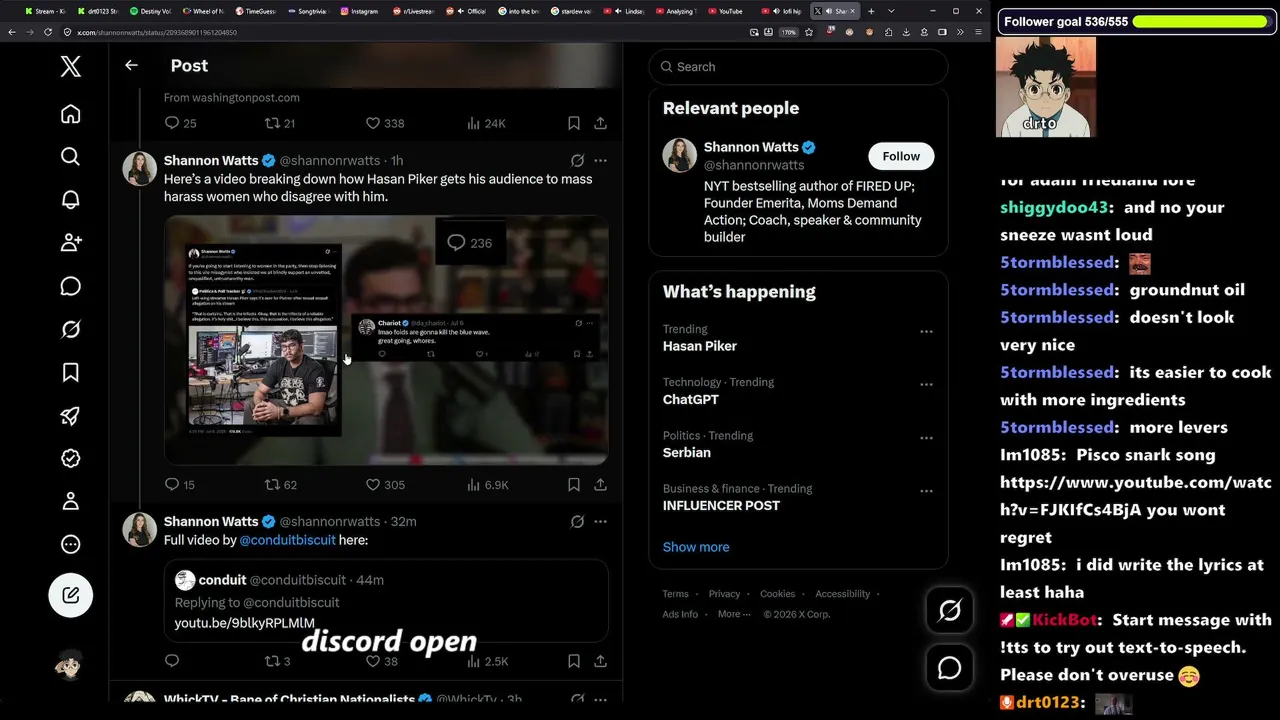The image size is (1280, 720).
Task: Ask Grok about the 32m Shannon Watts post
Action: [577, 521]
